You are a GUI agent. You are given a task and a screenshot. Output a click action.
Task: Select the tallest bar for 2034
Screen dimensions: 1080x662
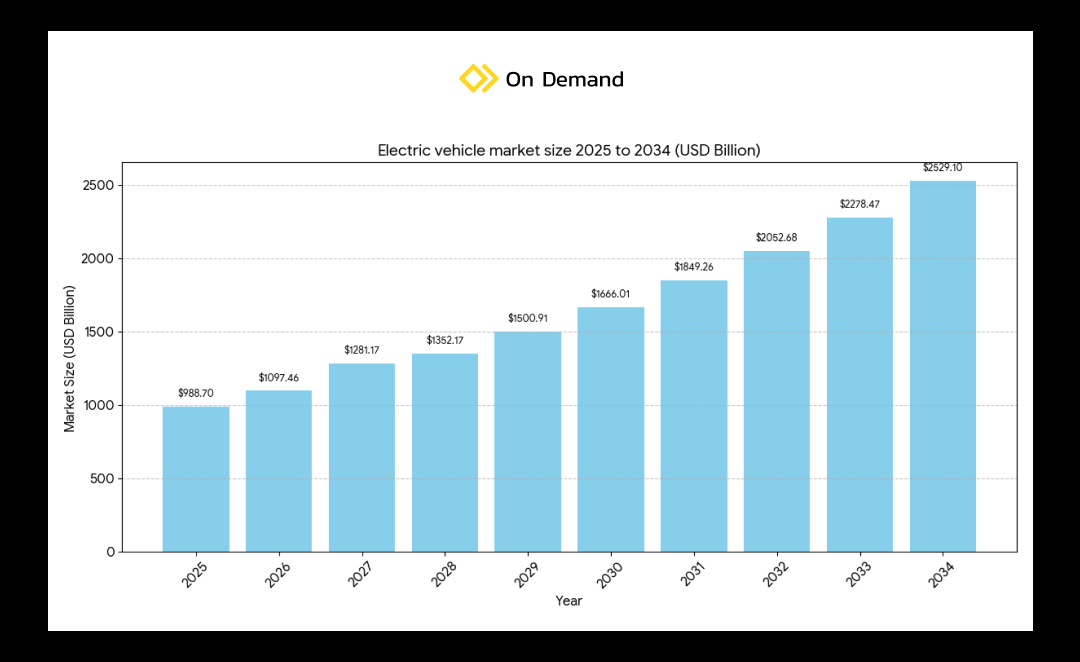coord(943,366)
